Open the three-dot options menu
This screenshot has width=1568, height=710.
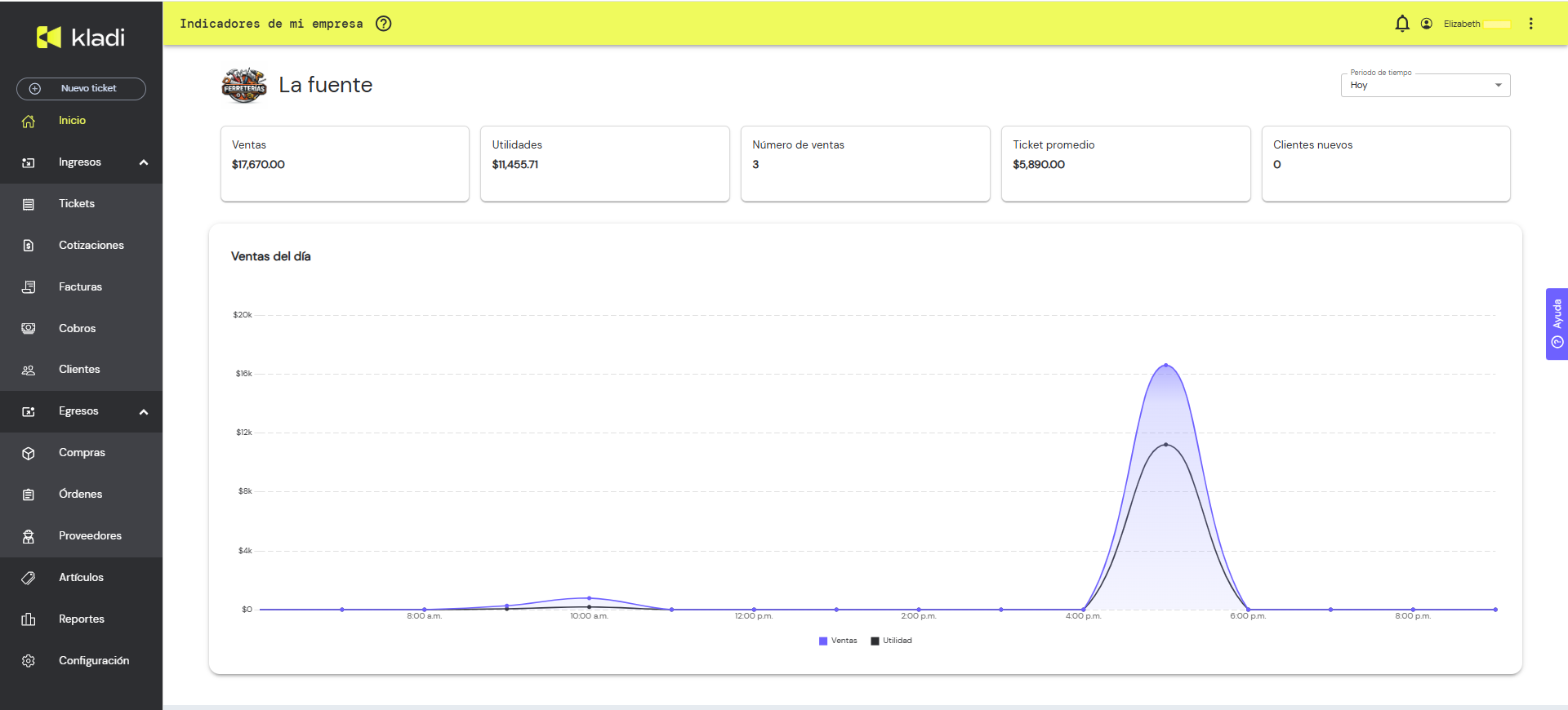(1531, 24)
